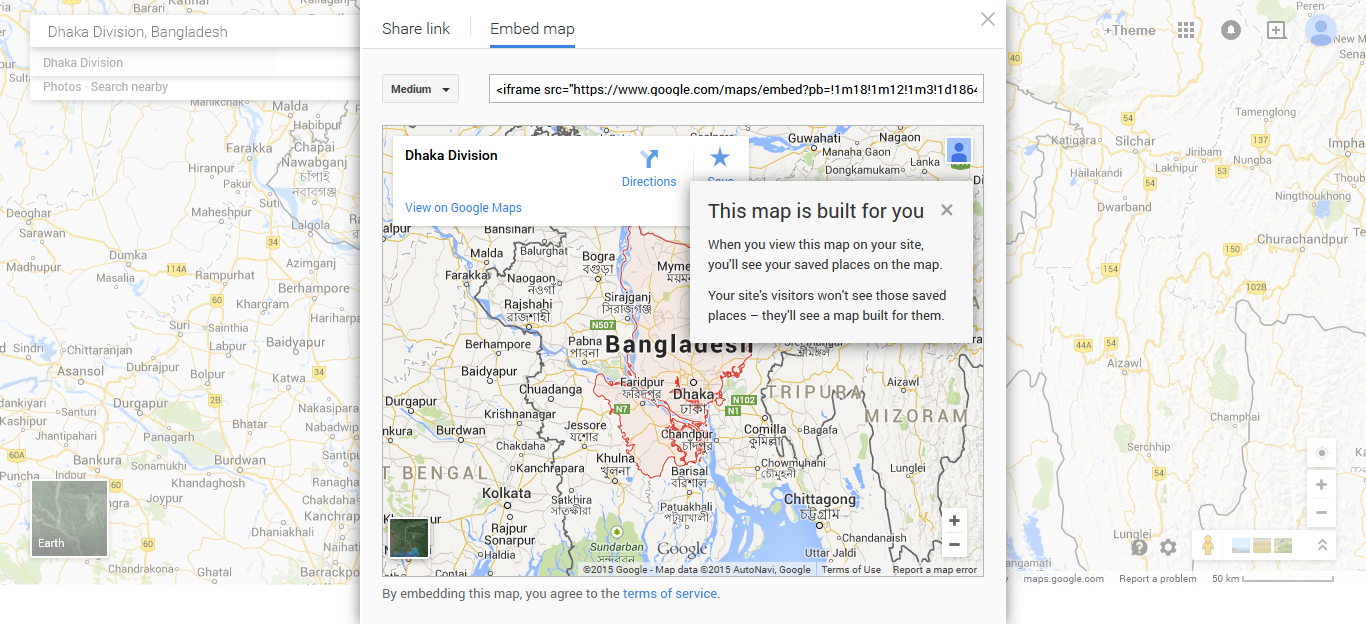The image size is (1366, 624).
Task: Click the Directions icon in embedded map
Action: point(649,159)
